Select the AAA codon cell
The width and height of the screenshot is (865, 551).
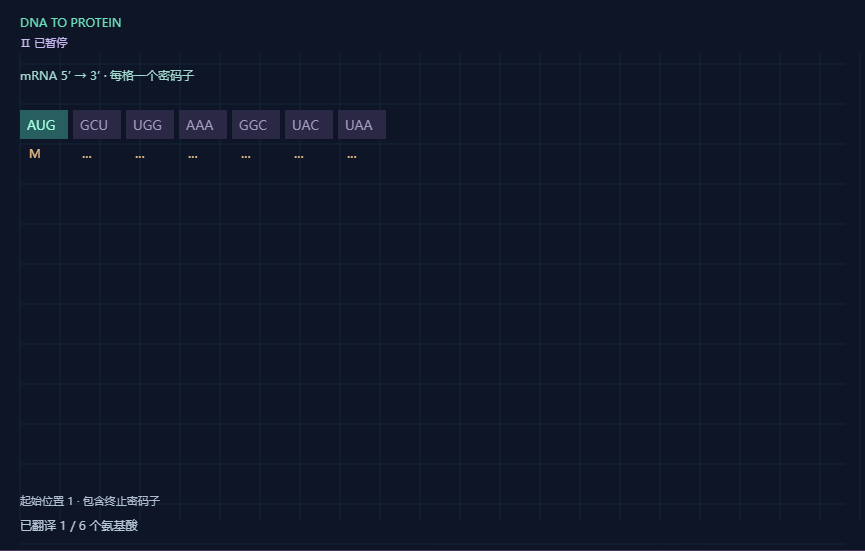[x=202, y=125]
